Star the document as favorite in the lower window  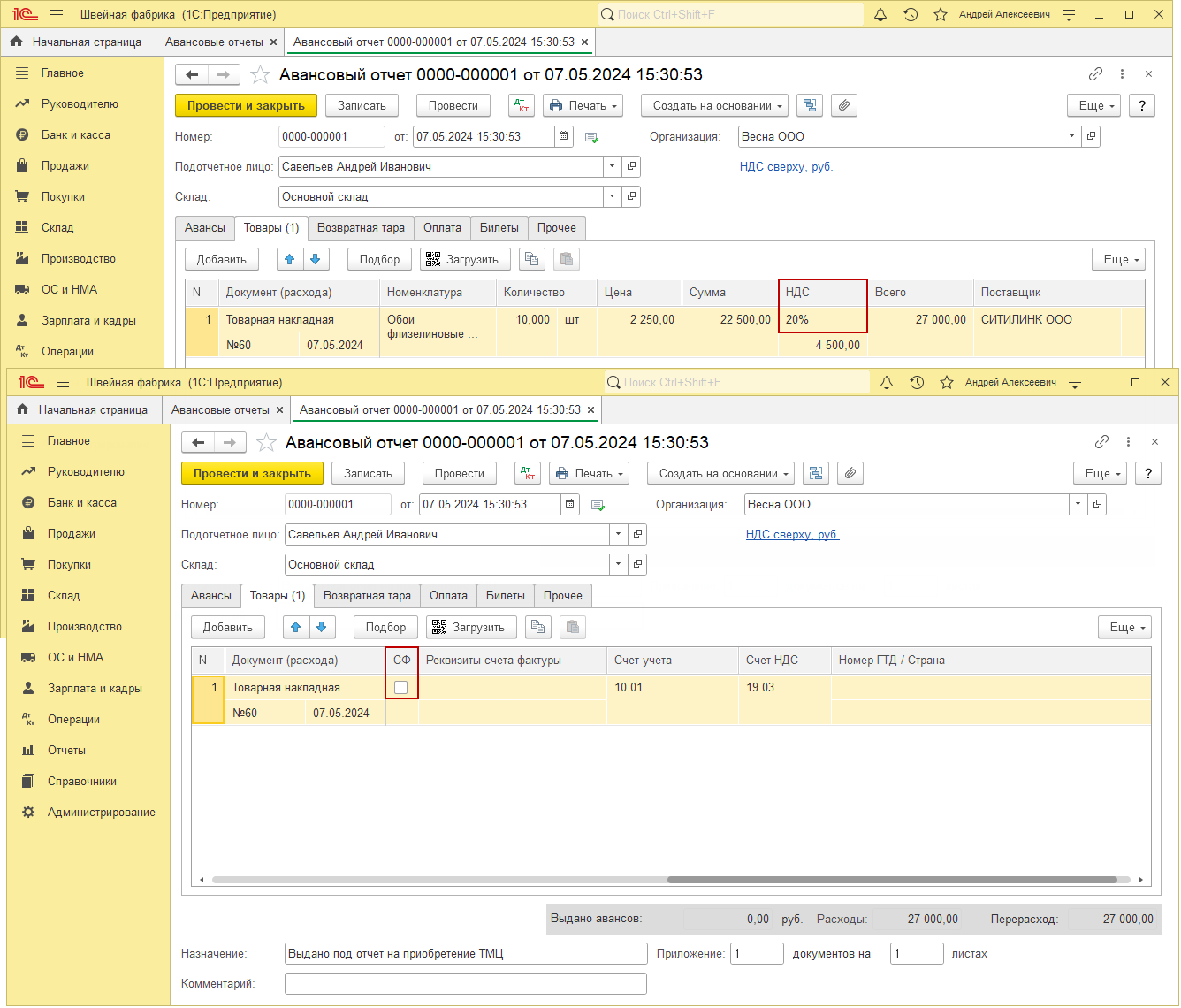click(266, 443)
